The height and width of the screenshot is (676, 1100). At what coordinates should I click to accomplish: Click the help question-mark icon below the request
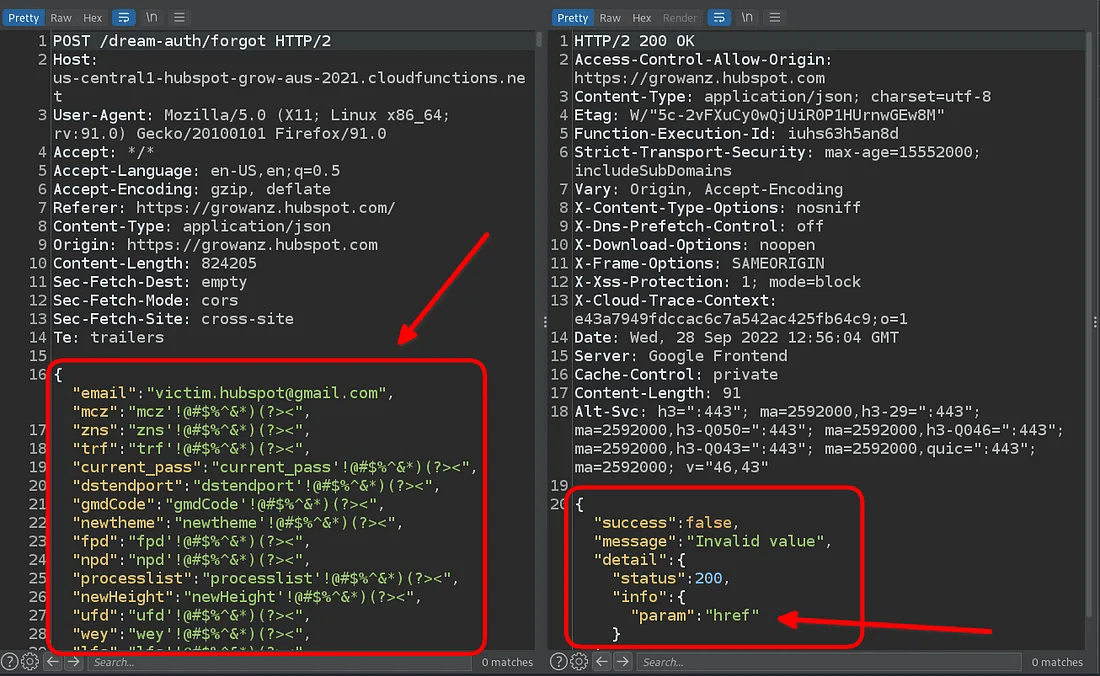point(8,661)
